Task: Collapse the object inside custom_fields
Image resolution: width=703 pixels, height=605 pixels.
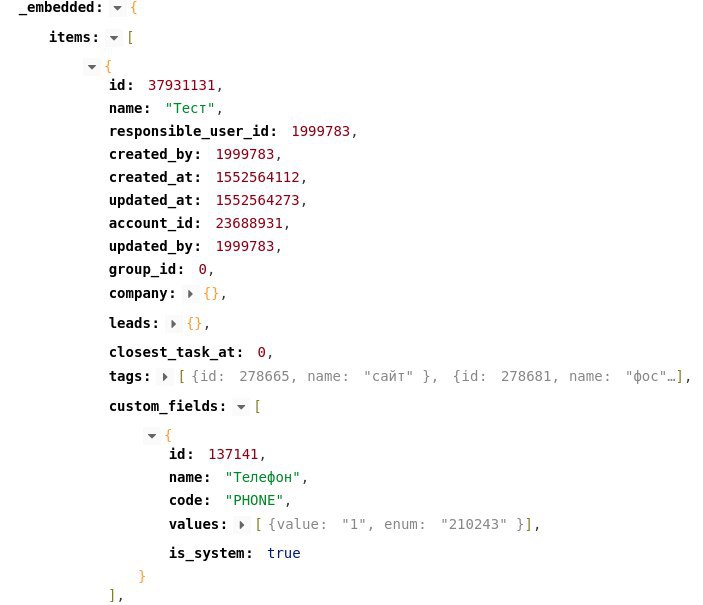Action: tap(152, 436)
